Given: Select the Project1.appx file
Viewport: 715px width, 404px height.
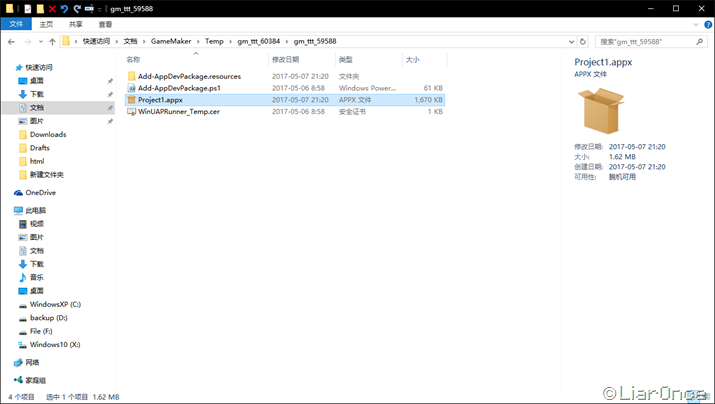Looking at the screenshot, I should tap(285, 100).
